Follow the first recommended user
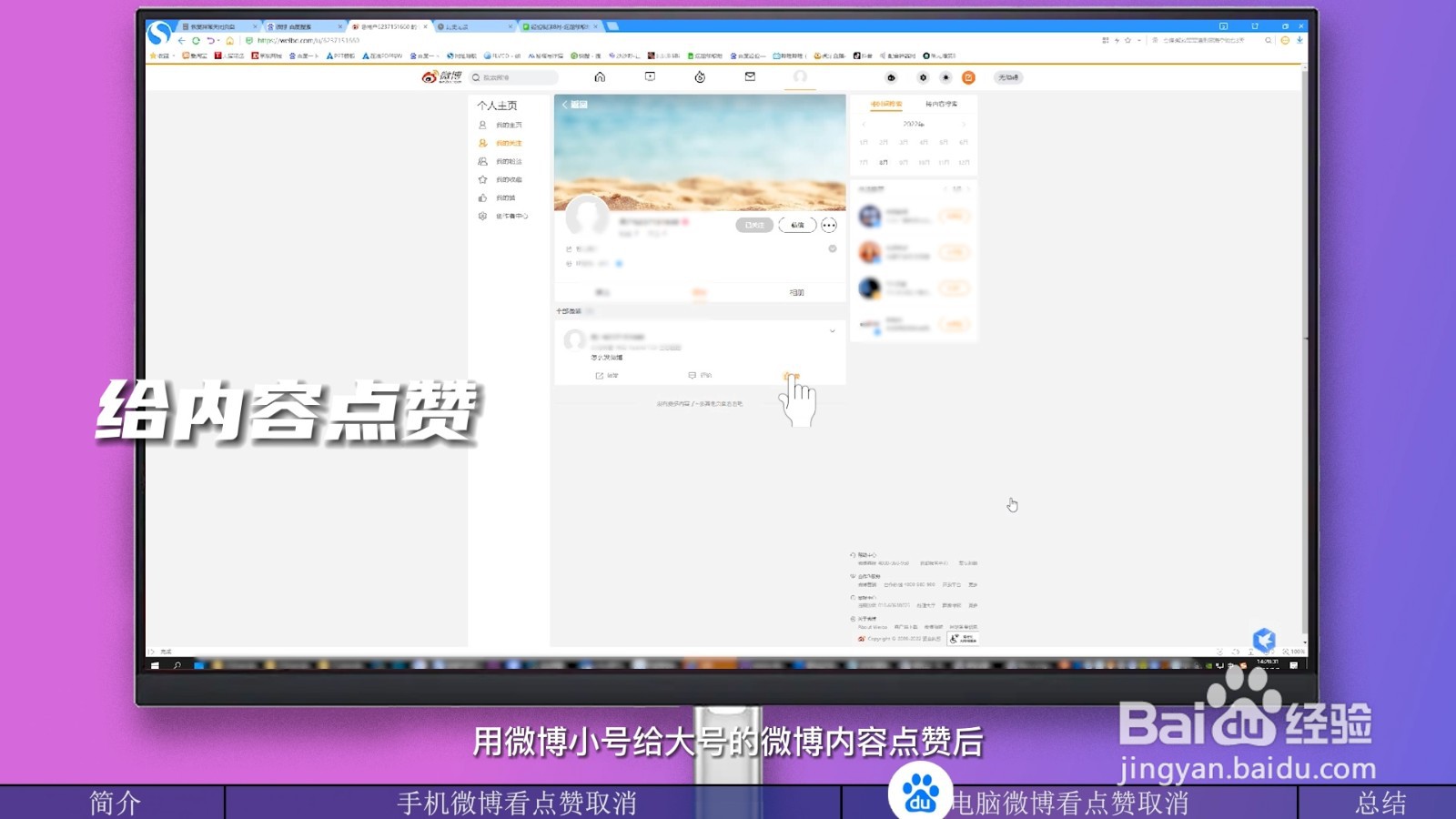 [x=954, y=216]
